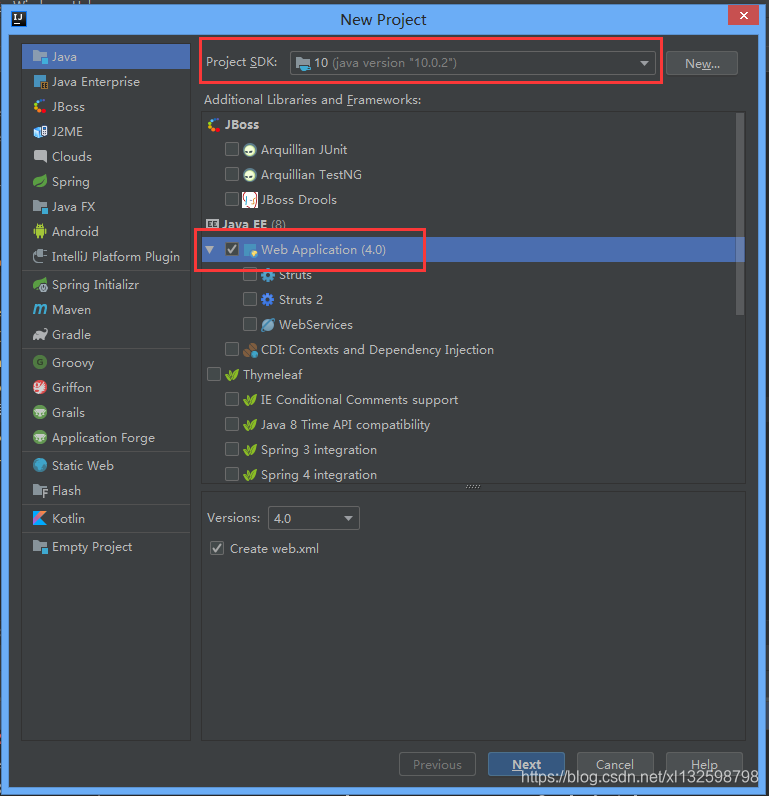This screenshot has height=796, width=769.
Task: Select Static Web project type
Action: point(106,465)
